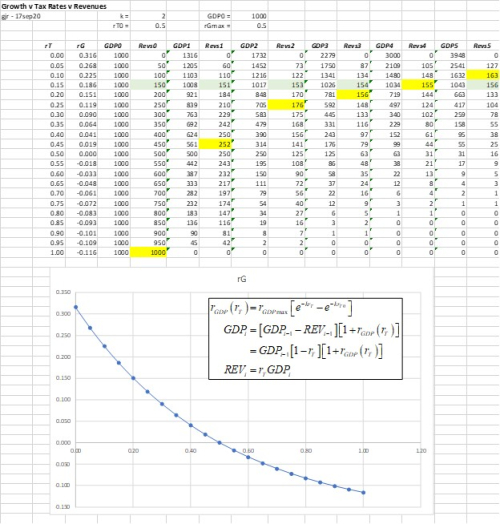Viewport: 500px width, 524px height.
Task: Select the x-axis label 0.40
Action: tap(191, 451)
